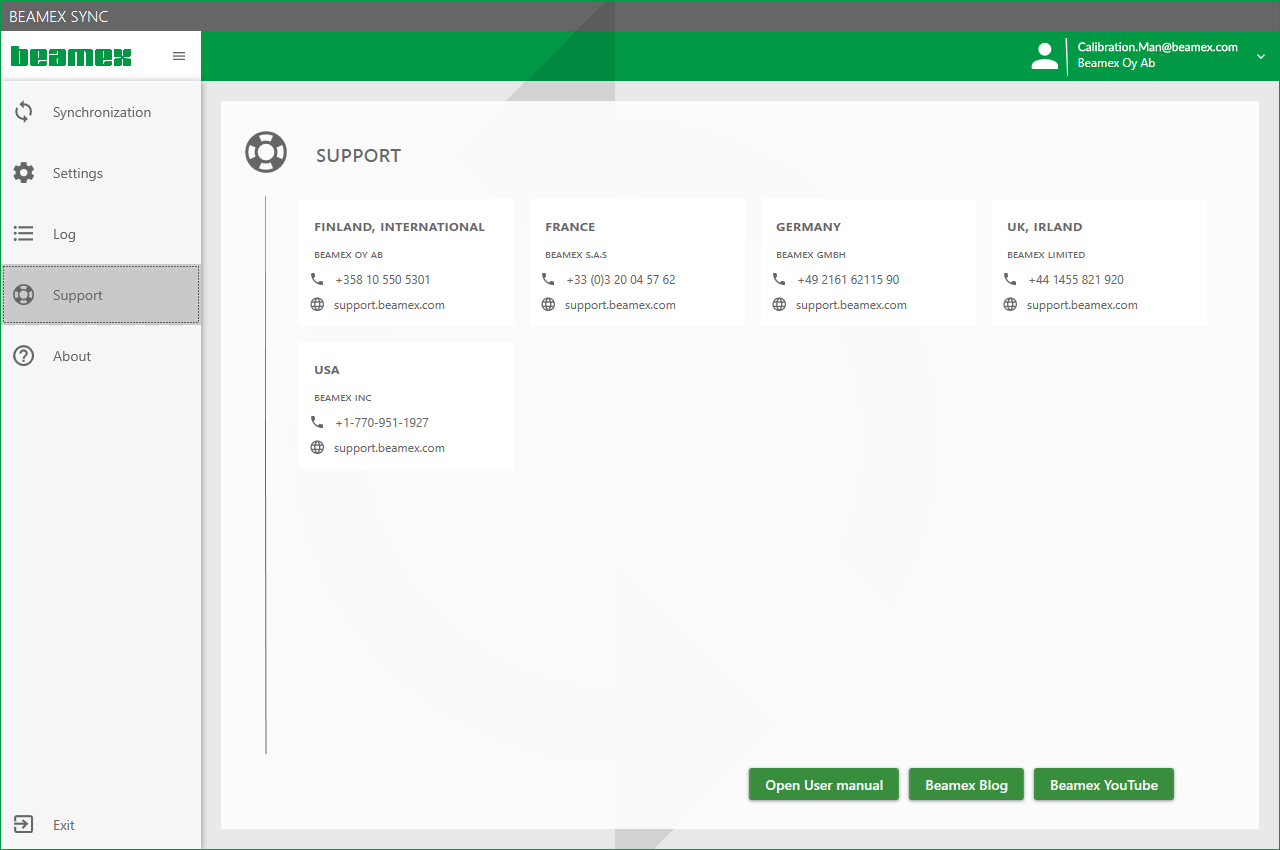This screenshot has height=850, width=1280.
Task: Click the BEAMEX GMBH company name
Action: tap(811, 255)
